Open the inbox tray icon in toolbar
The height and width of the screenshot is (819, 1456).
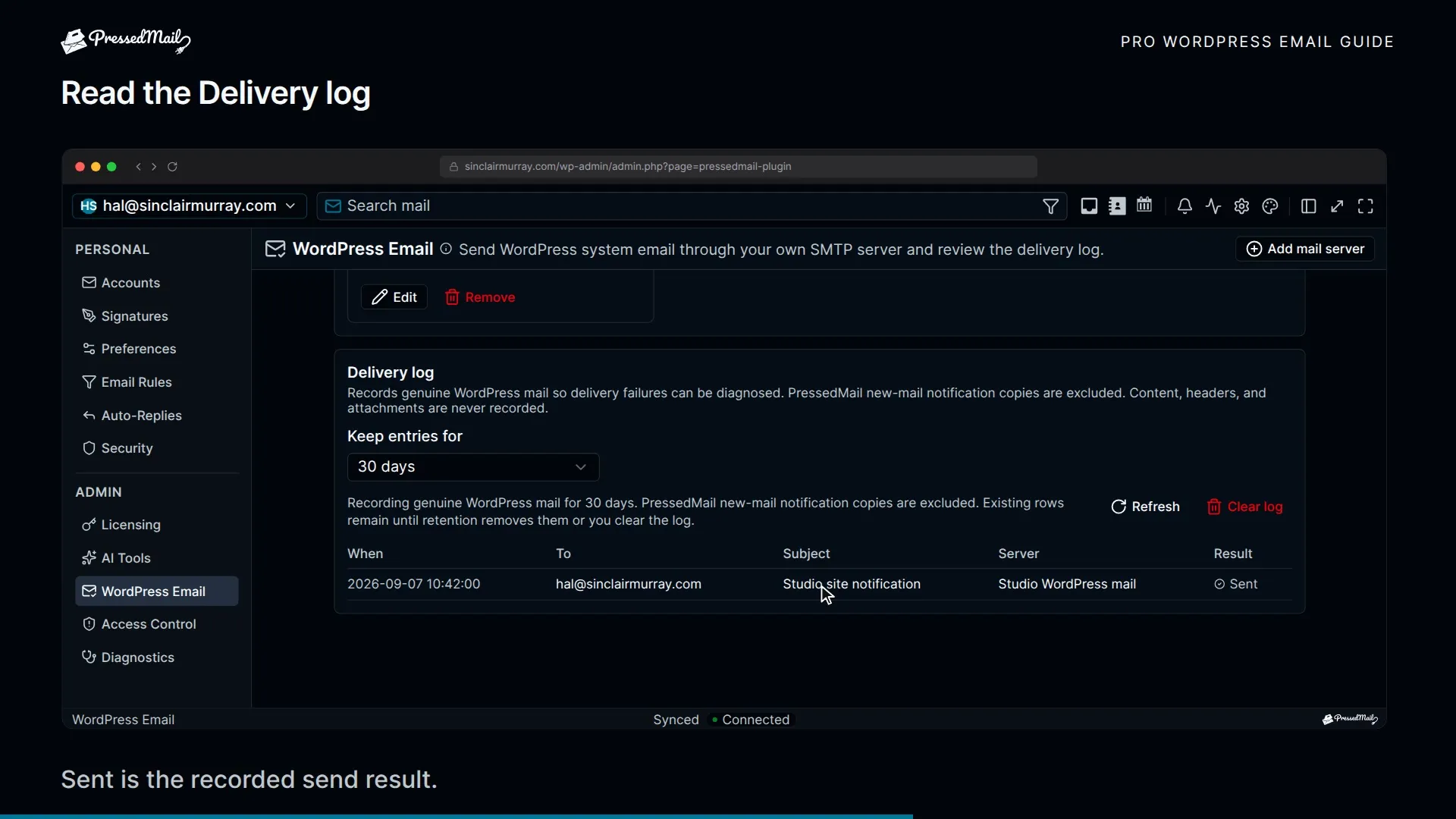[1089, 206]
